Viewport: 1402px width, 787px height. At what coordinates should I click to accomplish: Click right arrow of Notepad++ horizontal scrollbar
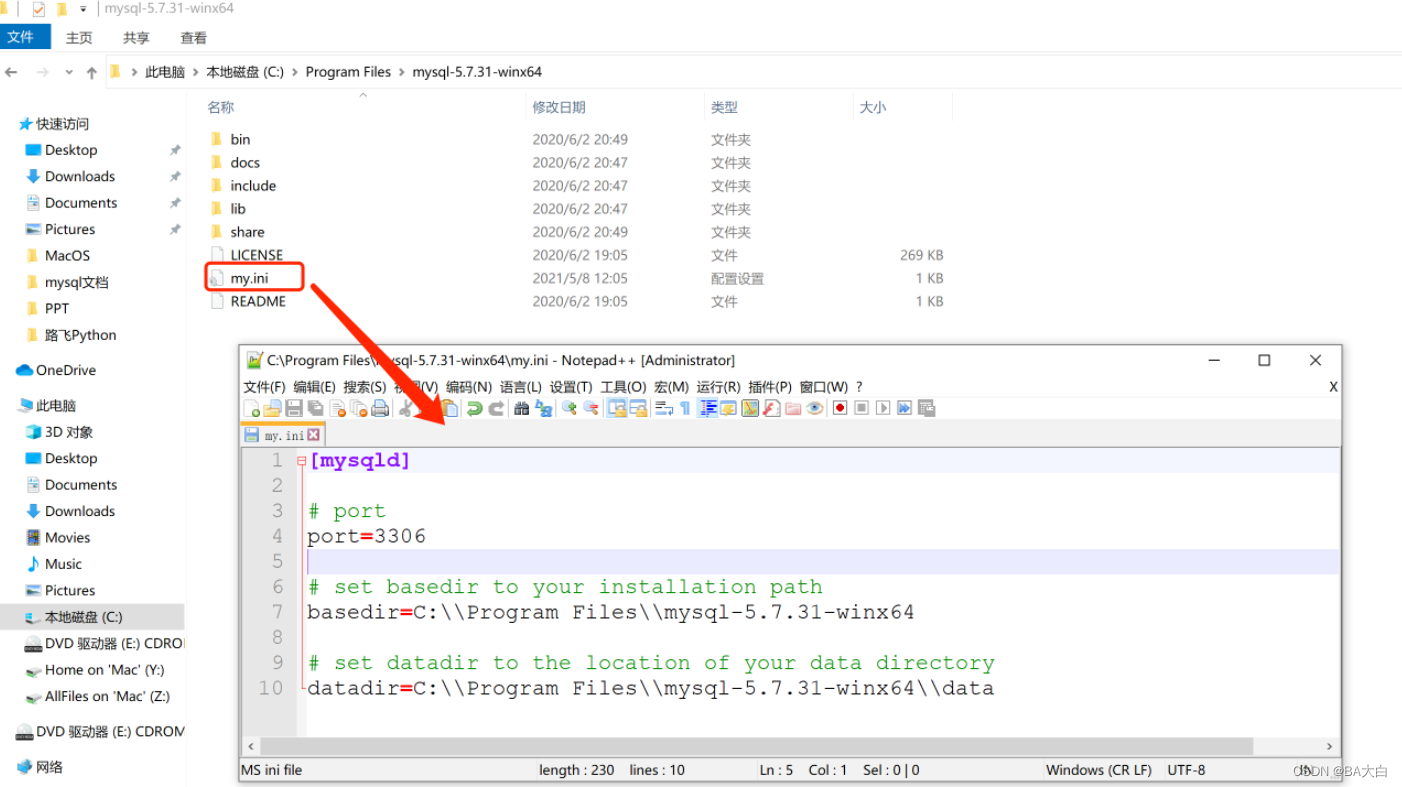[1329, 746]
